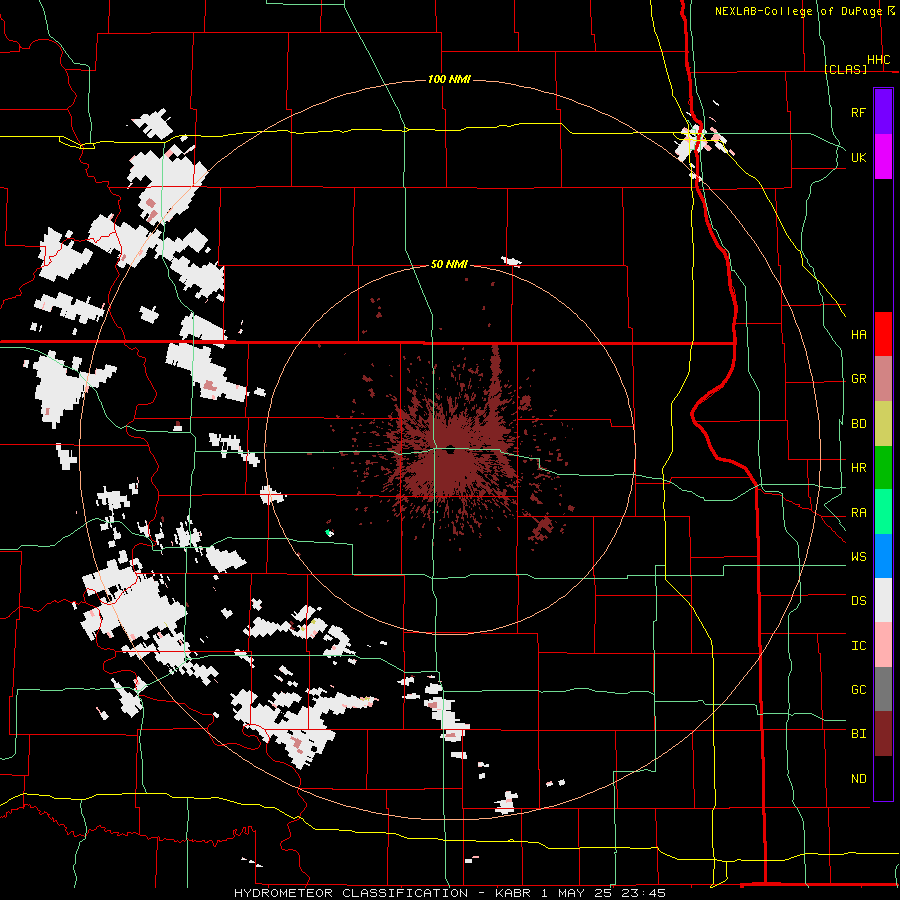Click the mint green RA legend swatch
This screenshot has width=900, height=900.
[x=883, y=512]
